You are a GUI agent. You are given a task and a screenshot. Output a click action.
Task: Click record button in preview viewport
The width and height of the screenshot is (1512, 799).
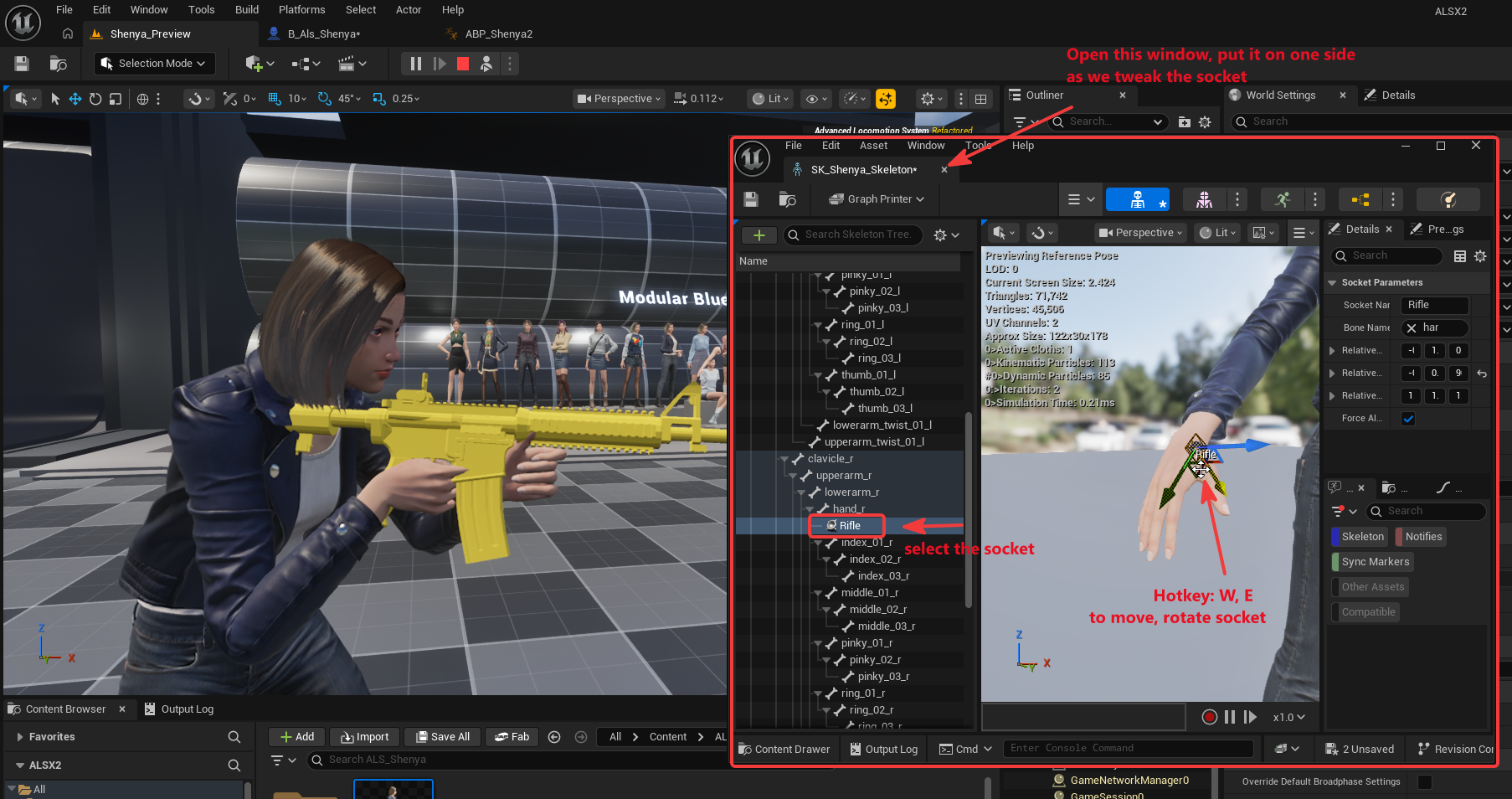[x=1209, y=717]
